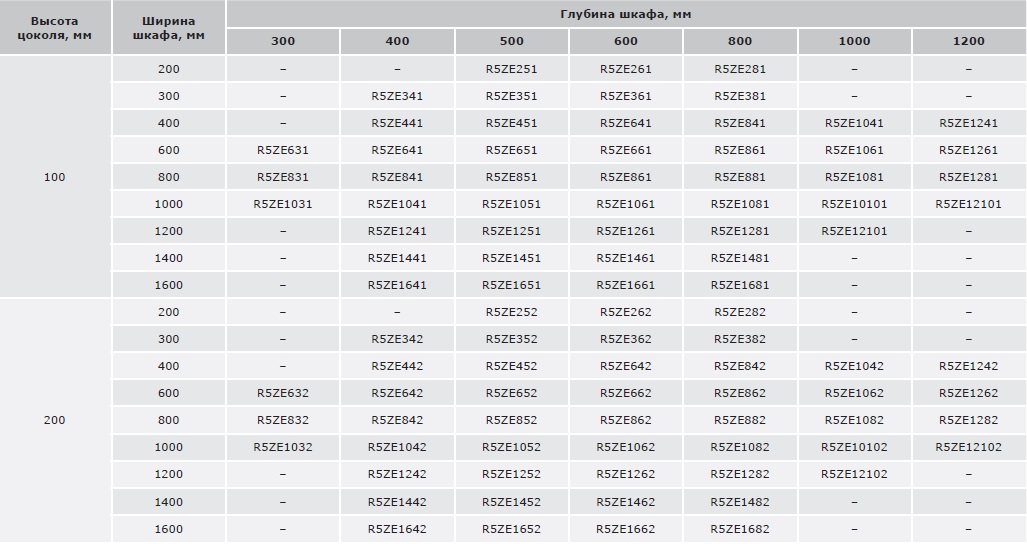The width and height of the screenshot is (1027, 544).
Task: Select the R5ZE341 code
Action: point(397,96)
